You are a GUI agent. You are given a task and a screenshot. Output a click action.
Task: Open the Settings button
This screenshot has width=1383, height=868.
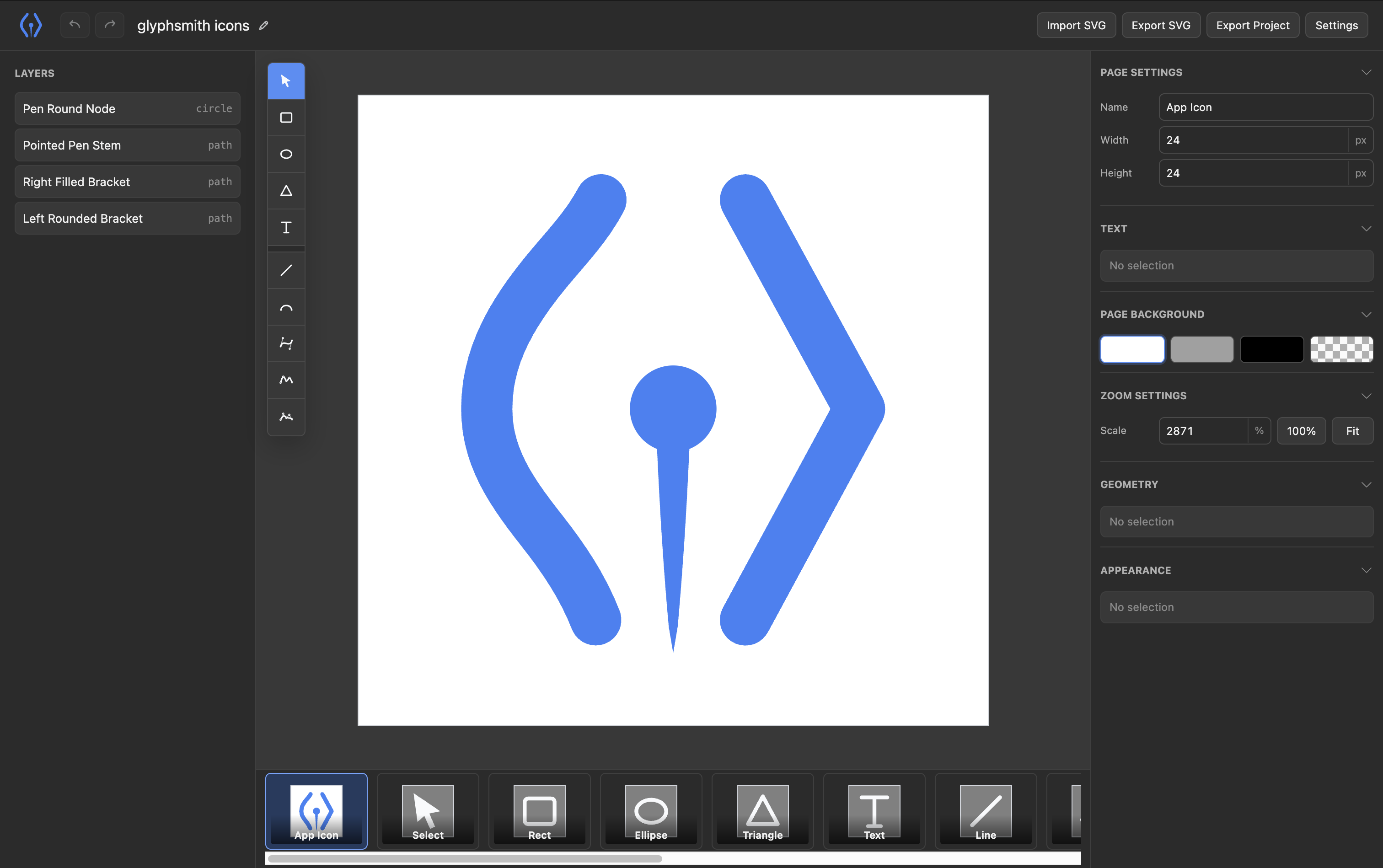1336,25
